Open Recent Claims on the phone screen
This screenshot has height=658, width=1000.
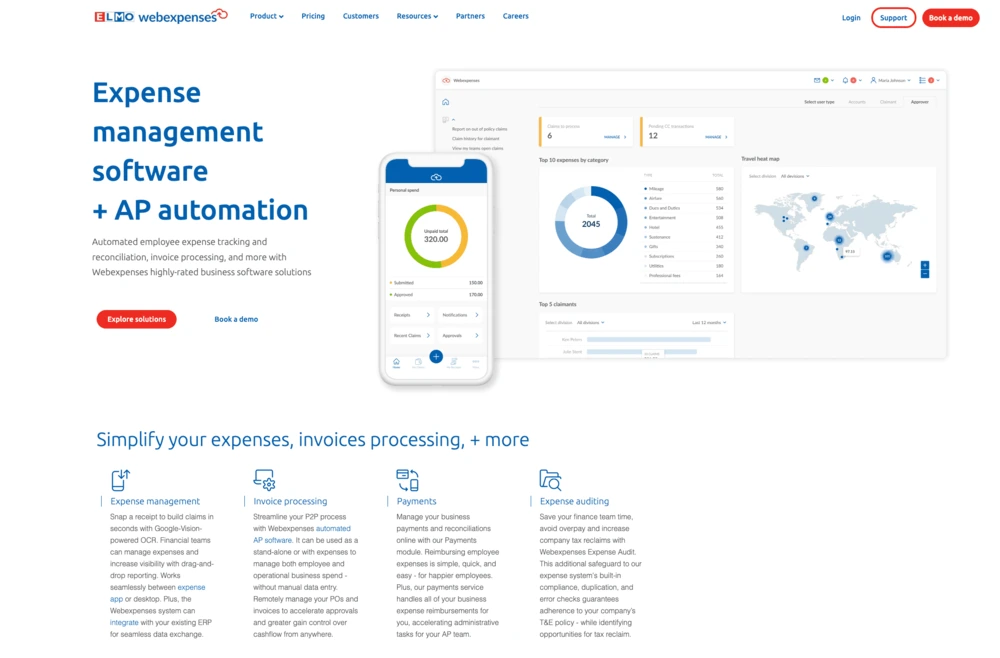click(x=412, y=335)
